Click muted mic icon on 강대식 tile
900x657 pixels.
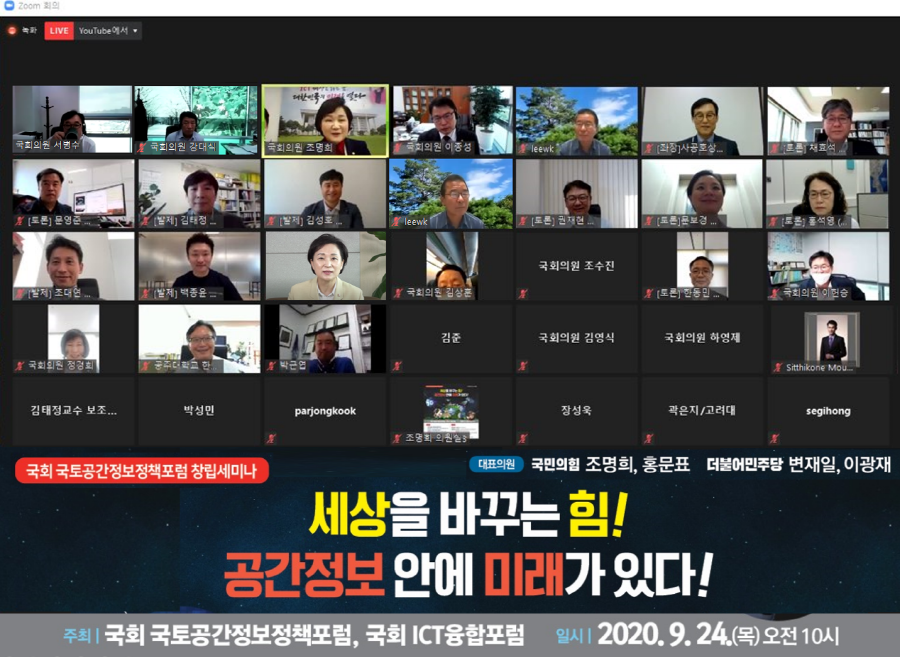(x=143, y=147)
